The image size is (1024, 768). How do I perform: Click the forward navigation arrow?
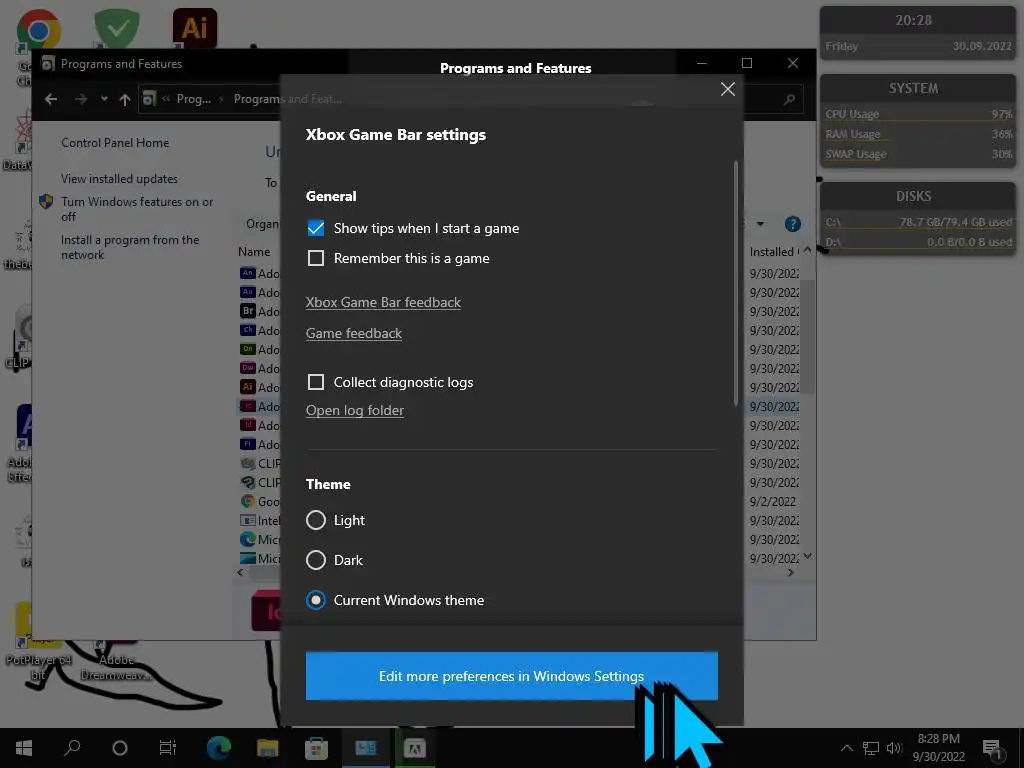(81, 99)
